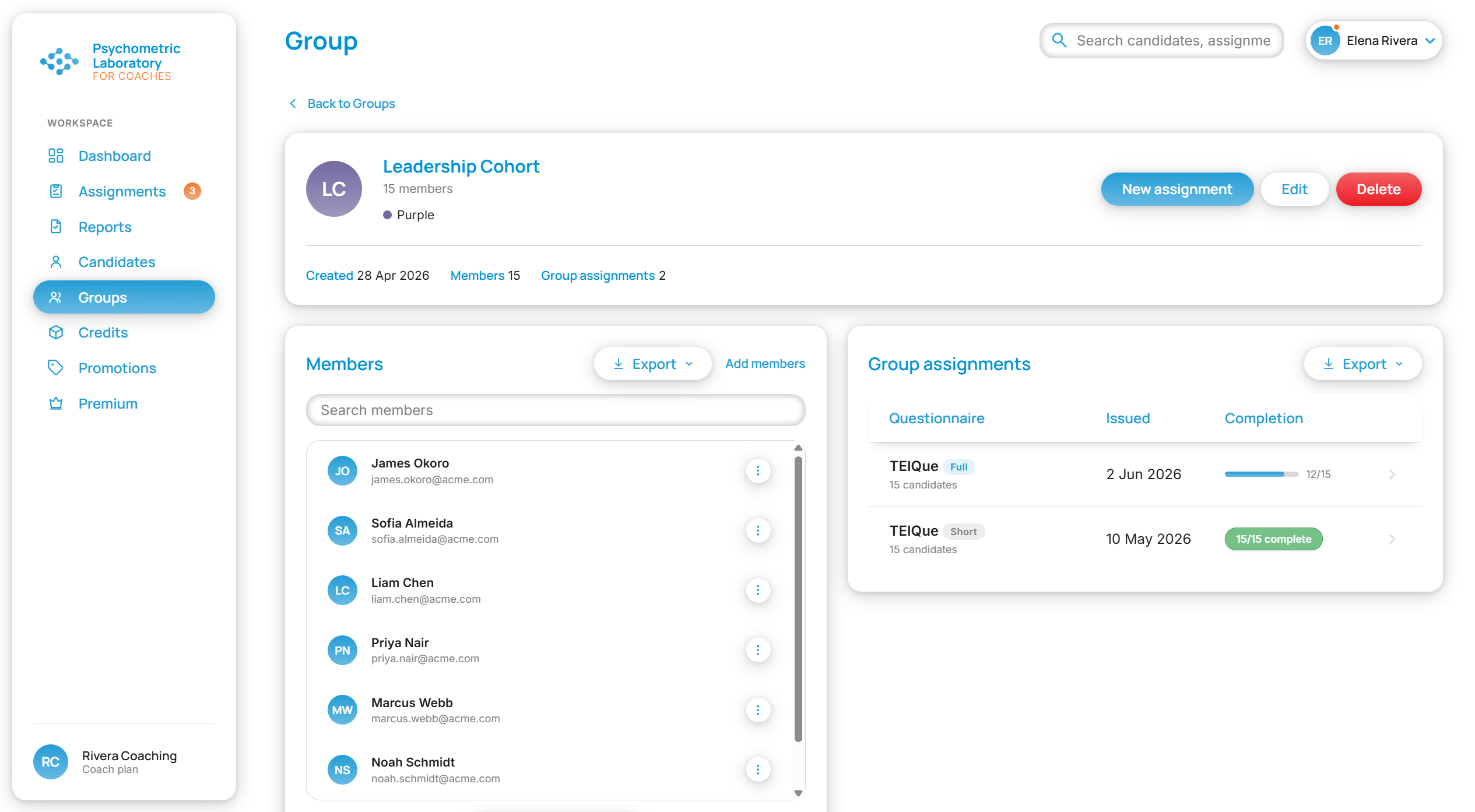Expand the TEIQue Short assignment row chevron
The width and height of the screenshot is (1475, 812).
click(x=1392, y=539)
